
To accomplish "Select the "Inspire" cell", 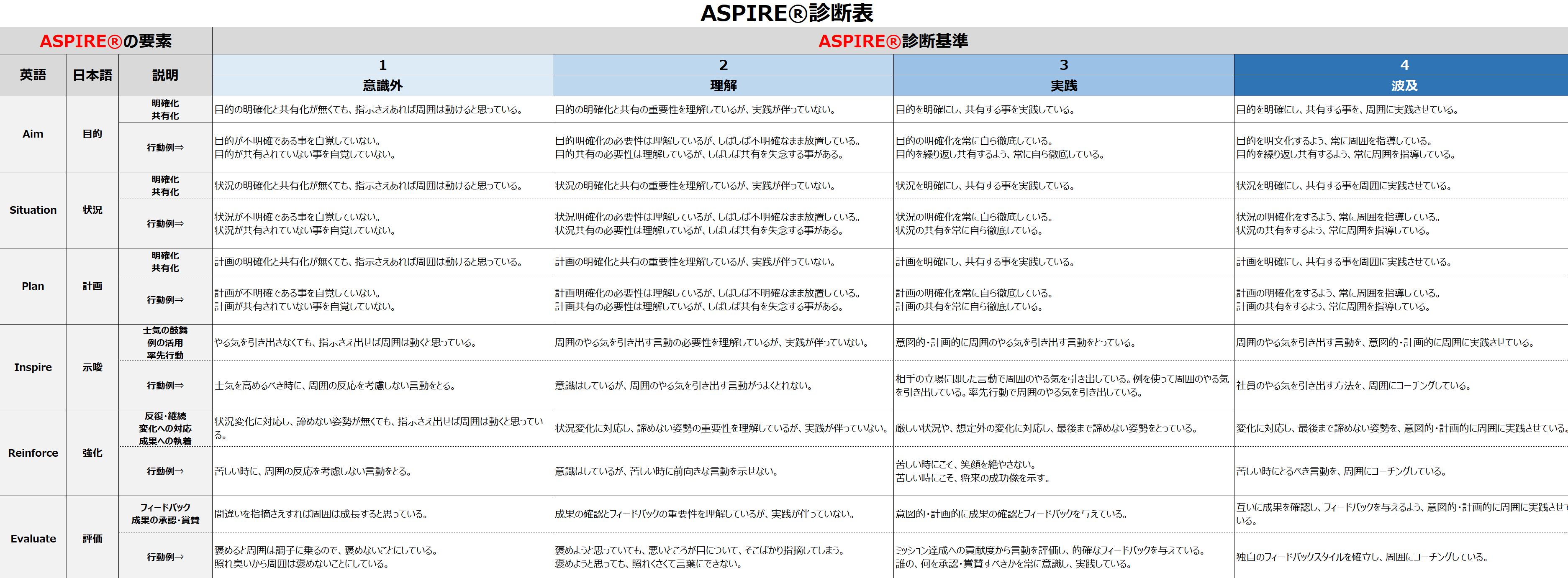I will 33,367.
